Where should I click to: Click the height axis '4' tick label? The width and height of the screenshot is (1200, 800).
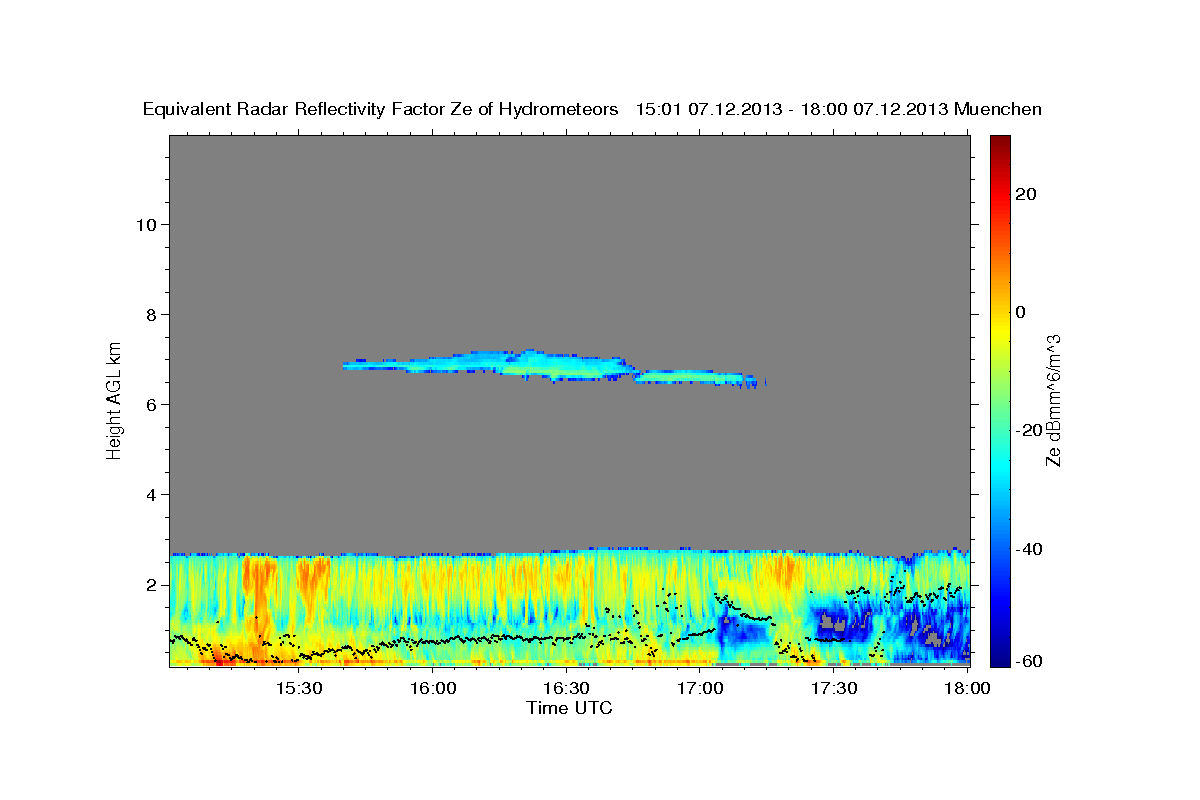tap(152, 494)
